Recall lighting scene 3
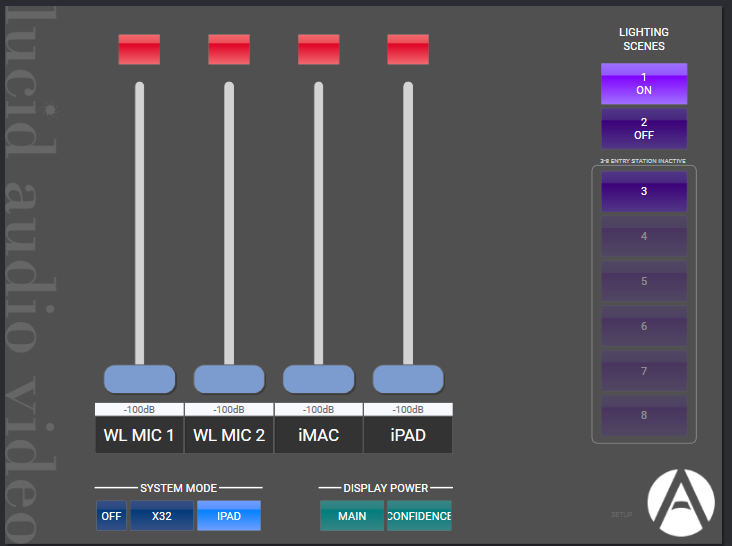 (x=644, y=191)
